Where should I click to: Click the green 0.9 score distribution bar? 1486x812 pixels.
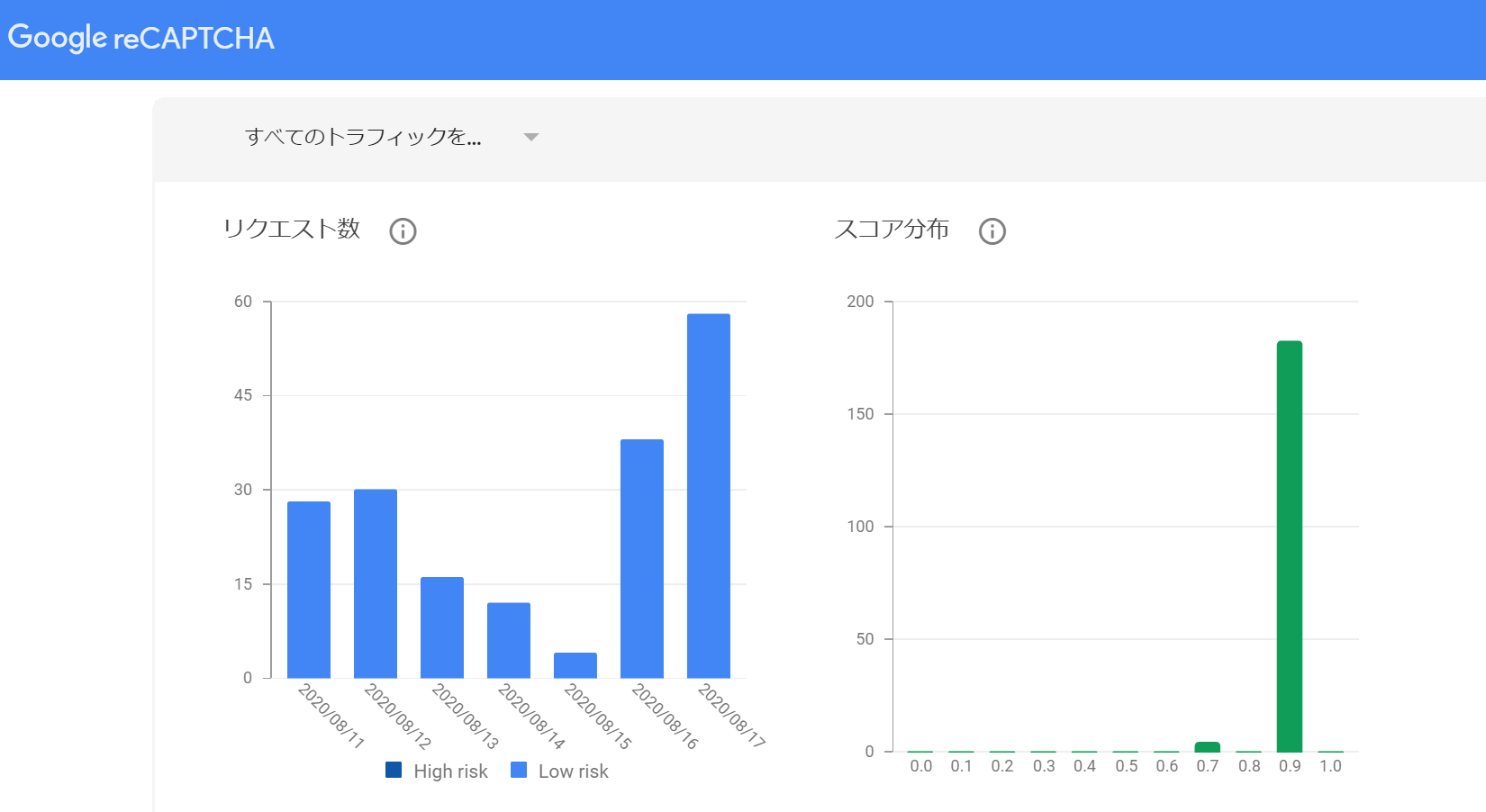[x=1290, y=546]
